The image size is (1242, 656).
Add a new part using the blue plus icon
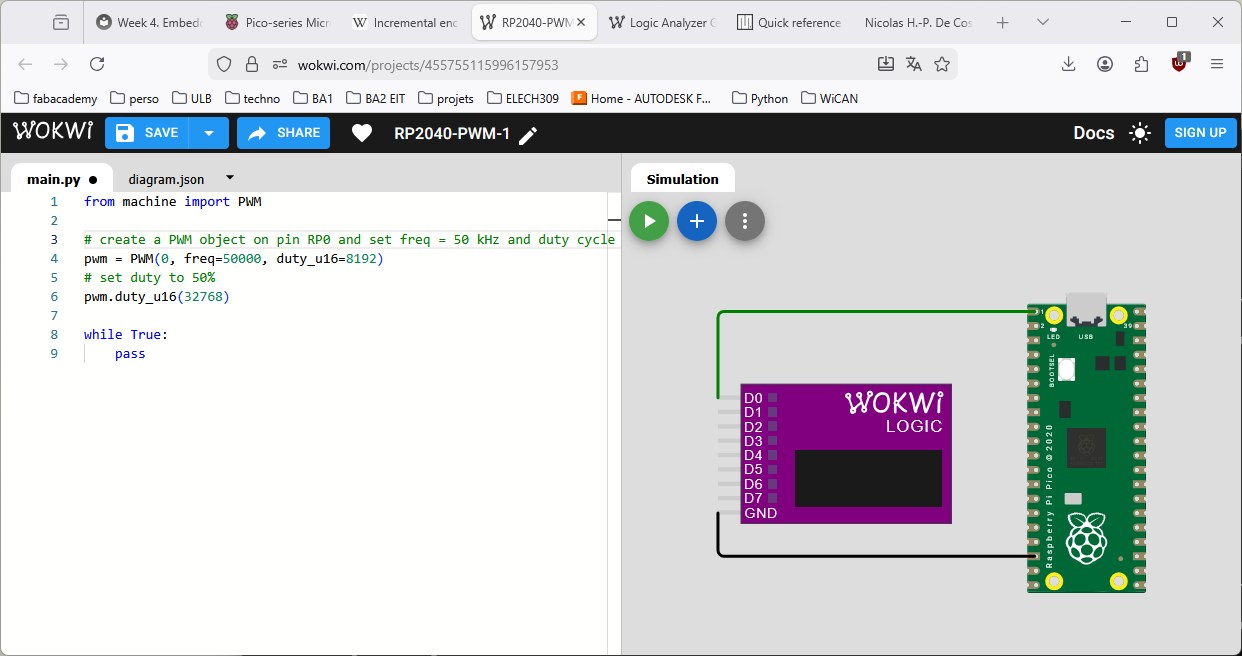point(697,221)
